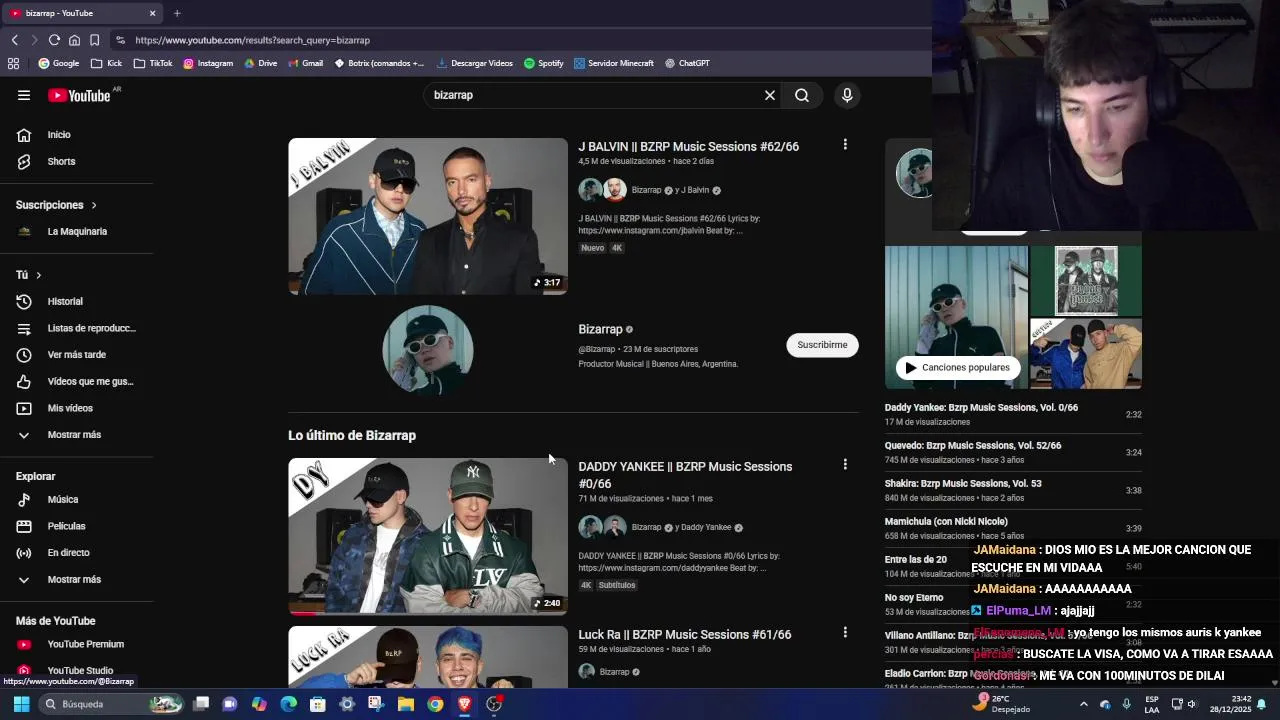Image resolution: width=1280 pixels, height=720 pixels.
Task: Click the YouTube logo
Action: point(79,95)
